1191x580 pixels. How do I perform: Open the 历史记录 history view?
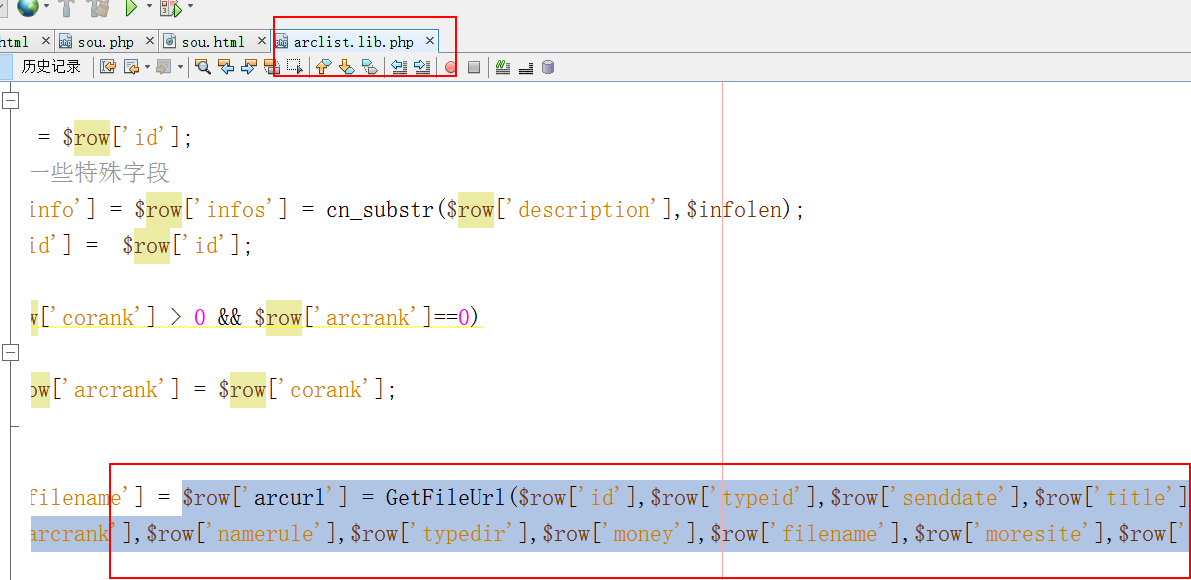coord(51,67)
